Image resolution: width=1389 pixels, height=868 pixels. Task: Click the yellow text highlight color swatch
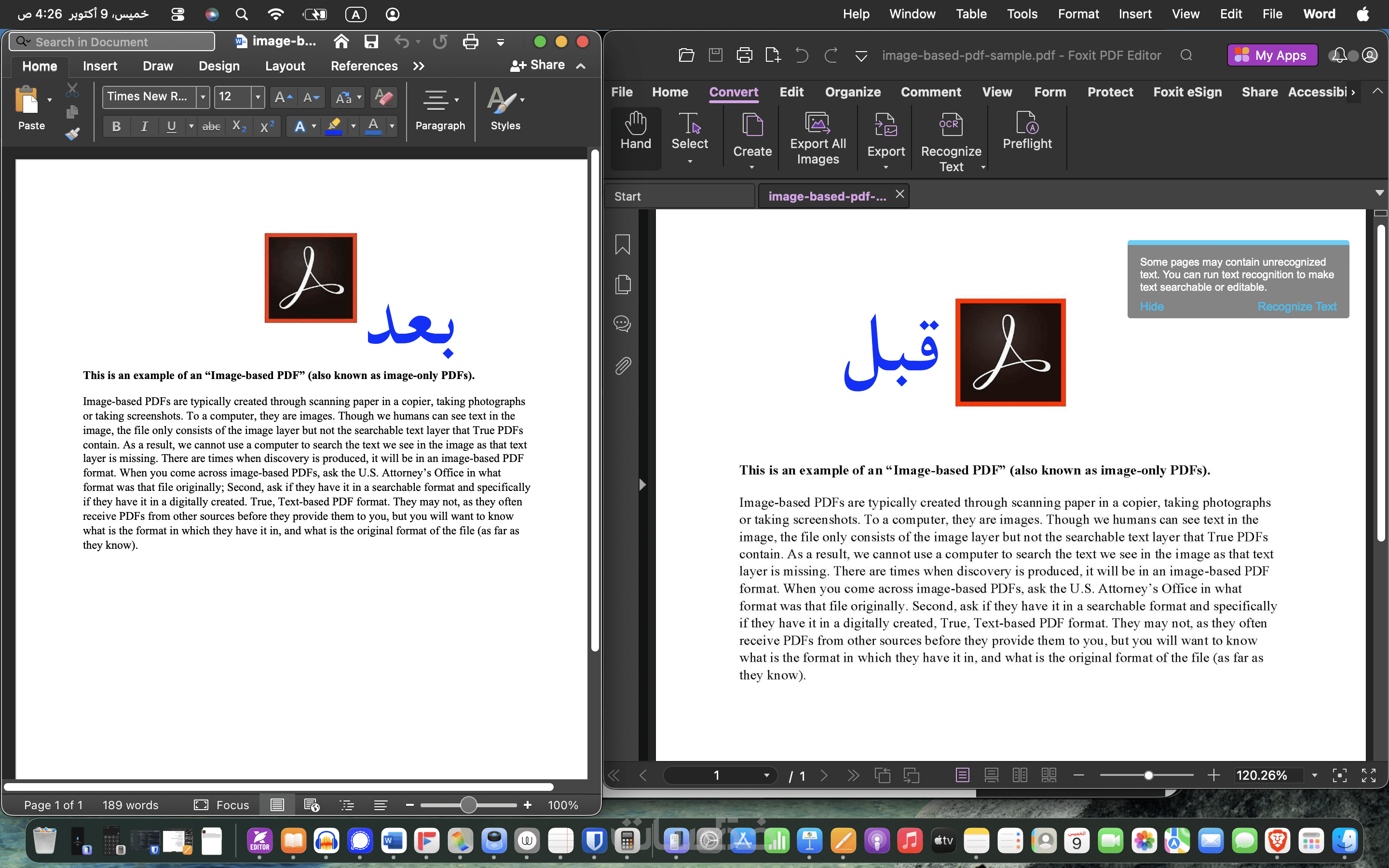(333, 126)
